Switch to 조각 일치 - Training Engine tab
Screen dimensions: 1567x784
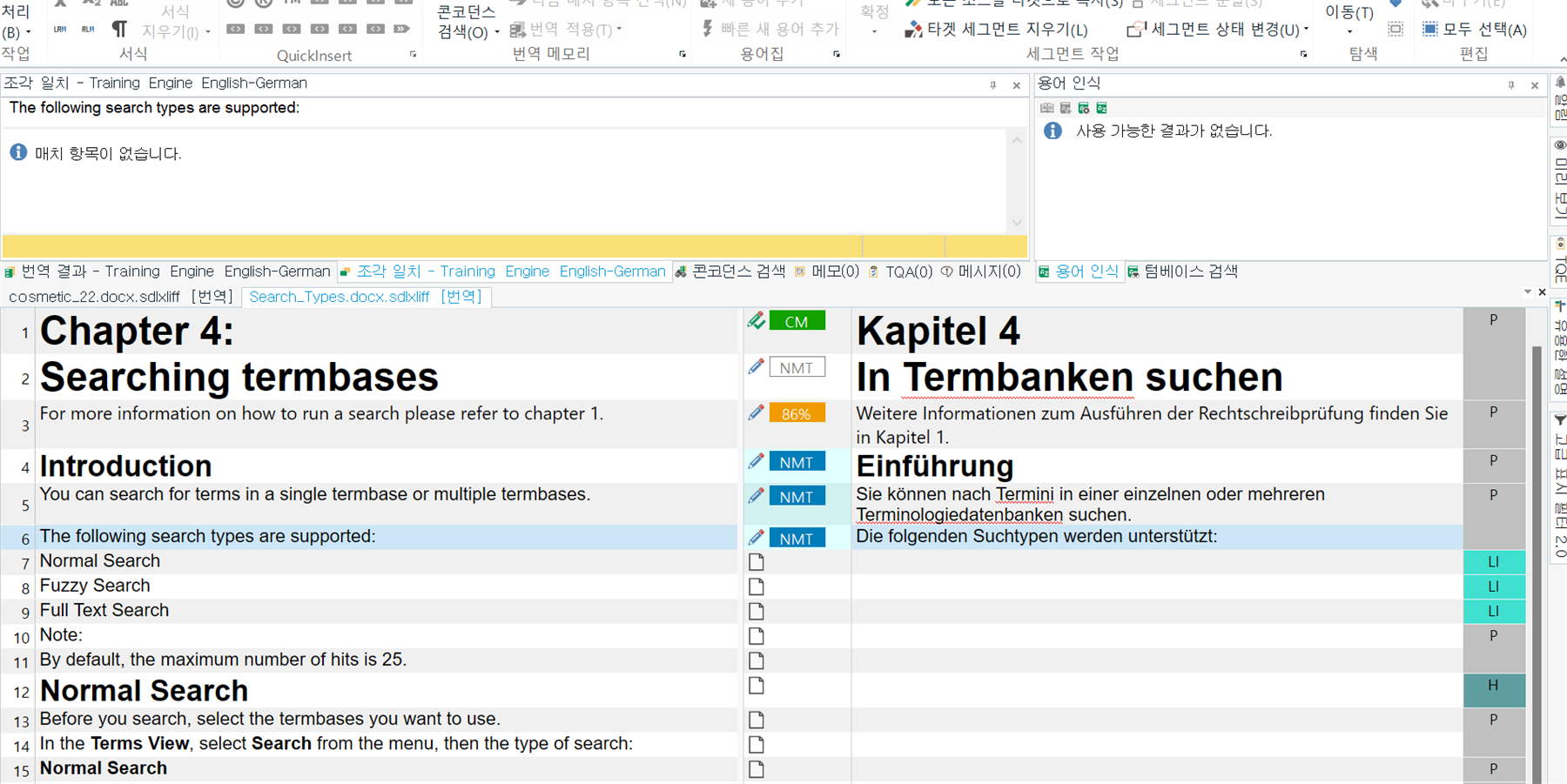coord(504,271)
